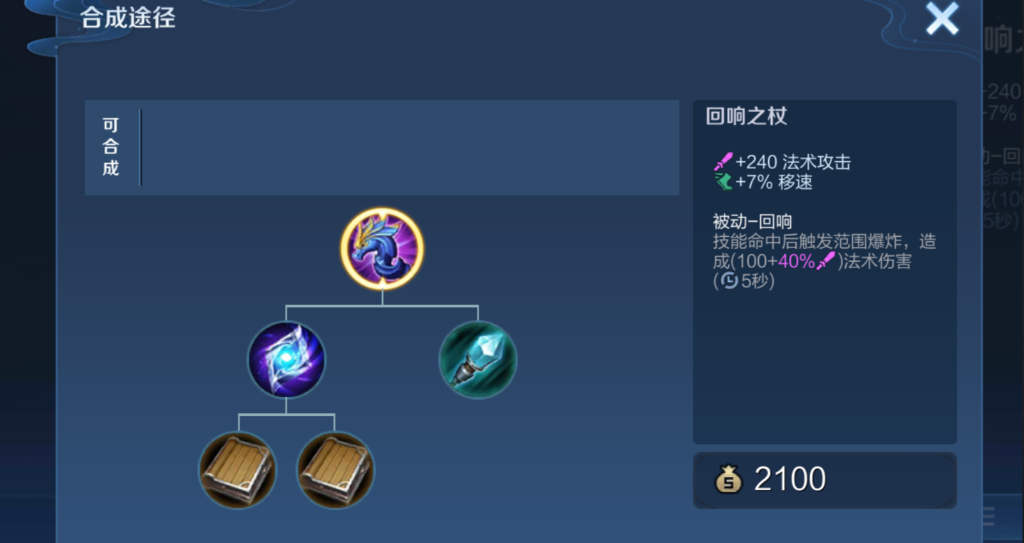Select the 回响之杖 dragon staff icon
The height and width of the screenshot is (543, 1024).
point(382,248)
